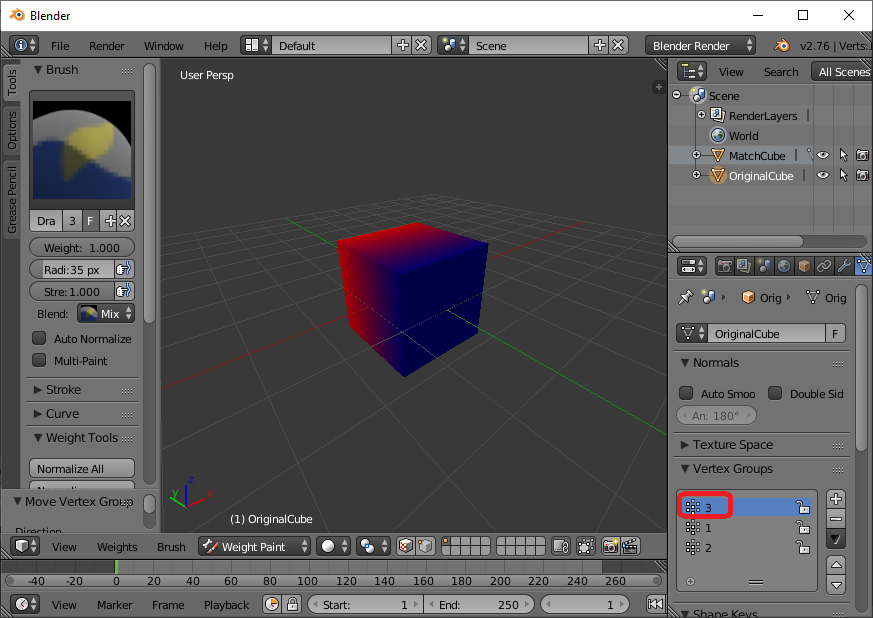Add a new brush with plus icon
Screen dimensions: 873x618
click(x=110, y=221)
